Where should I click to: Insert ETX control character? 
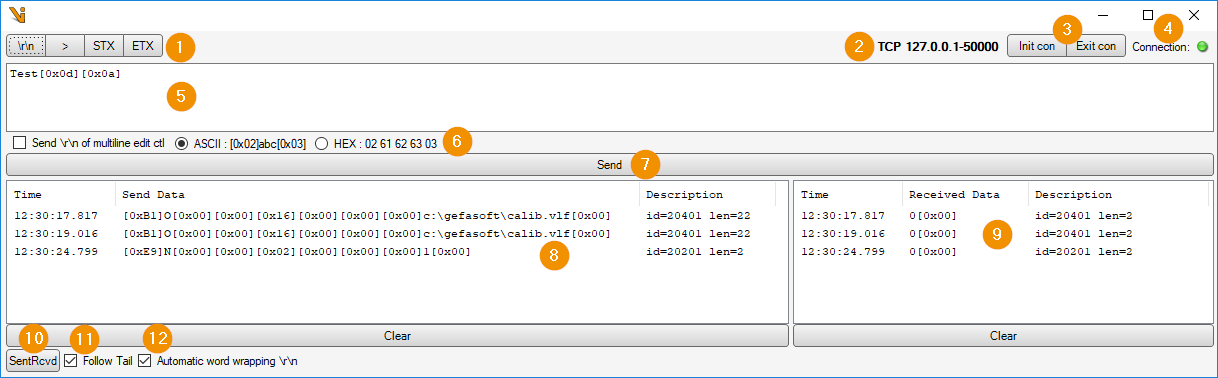point(143,46)
